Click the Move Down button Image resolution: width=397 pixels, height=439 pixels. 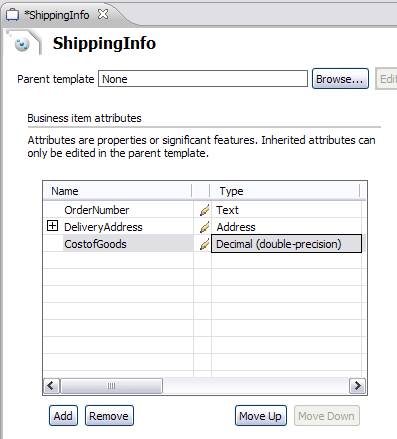[327, 416]
